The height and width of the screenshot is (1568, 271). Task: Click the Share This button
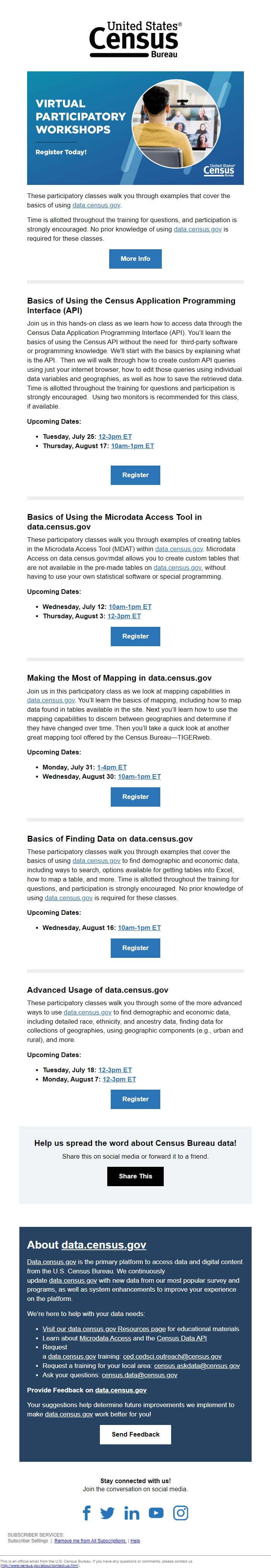[135, 1176]
